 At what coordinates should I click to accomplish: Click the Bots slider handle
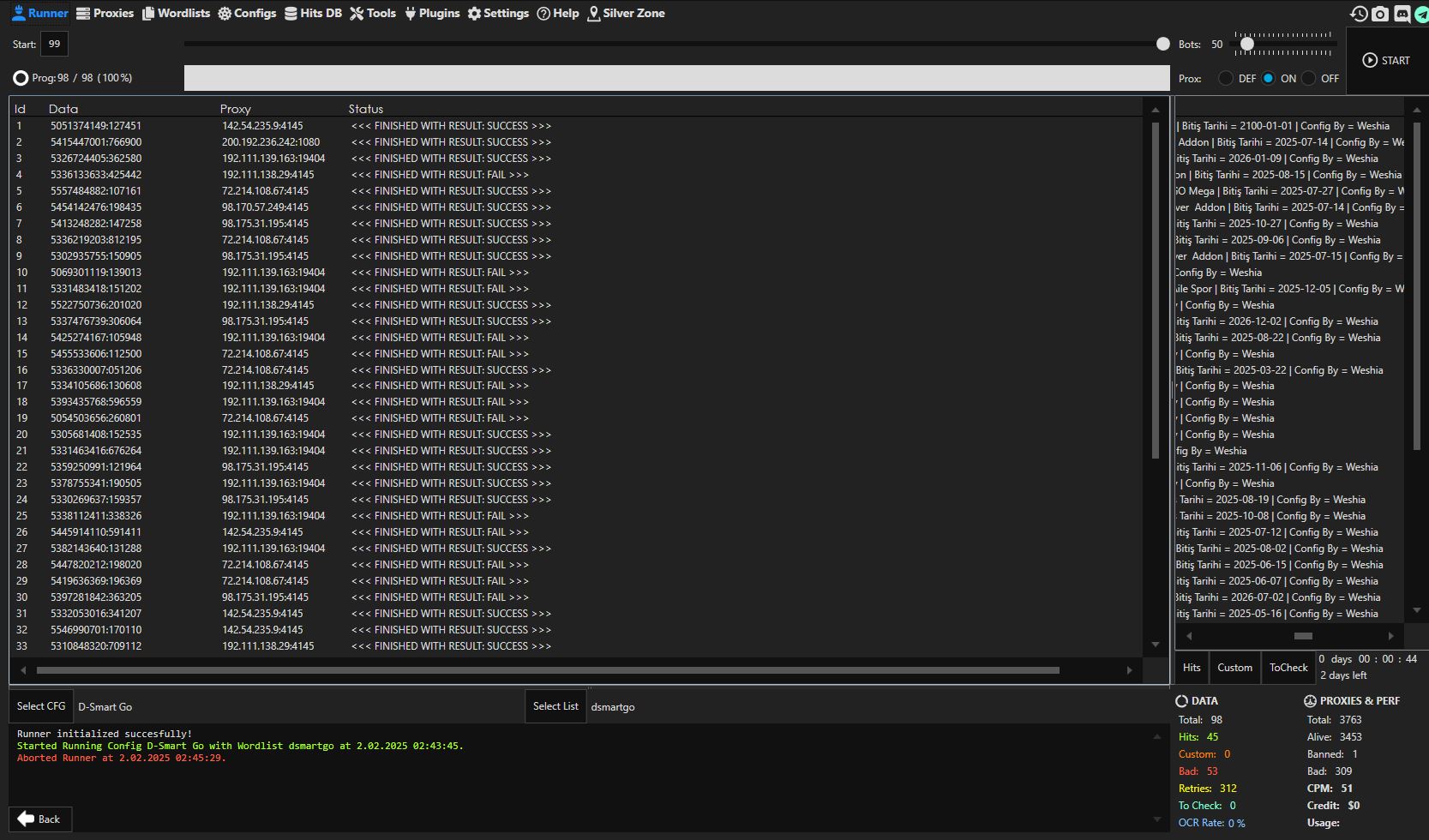click(x=1247, y=44)
